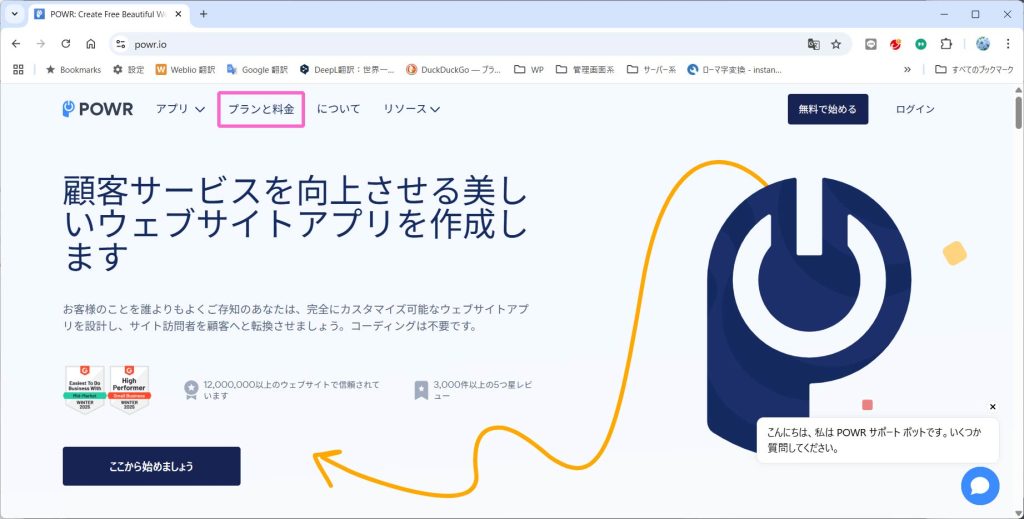Open the Chrome three-dot menu
The height and width of the screenshot is (519, 1024).
(x=1008, y=44)
